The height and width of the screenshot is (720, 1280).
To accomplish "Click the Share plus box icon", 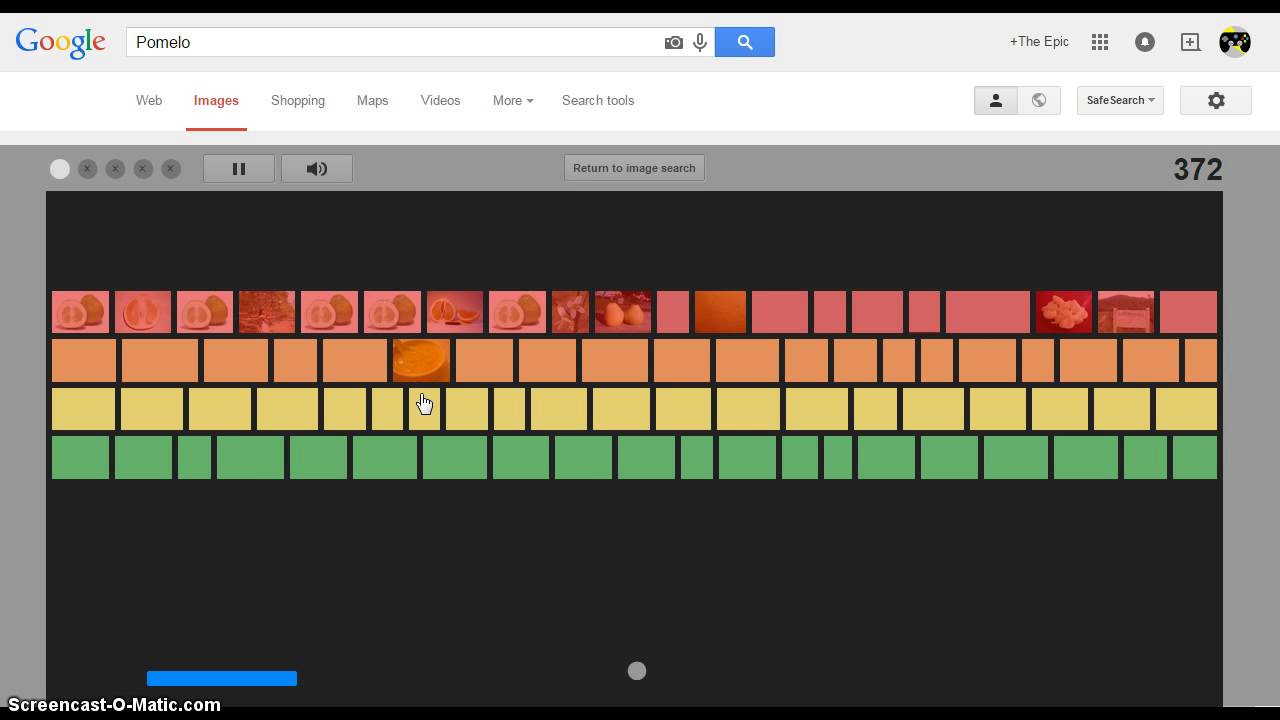I will [x=1190, y=42].
